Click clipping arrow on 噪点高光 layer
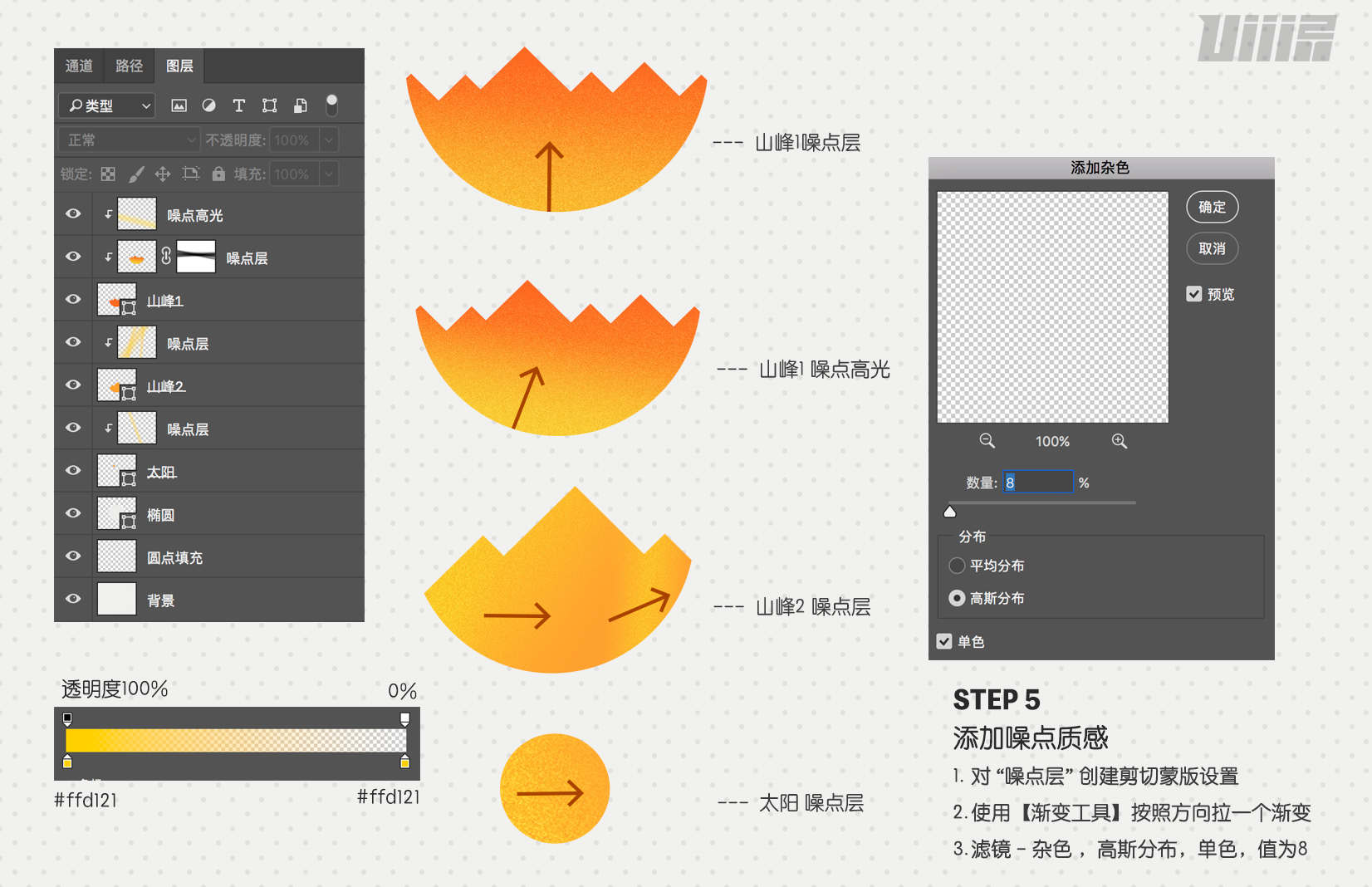 coord(108,214)
